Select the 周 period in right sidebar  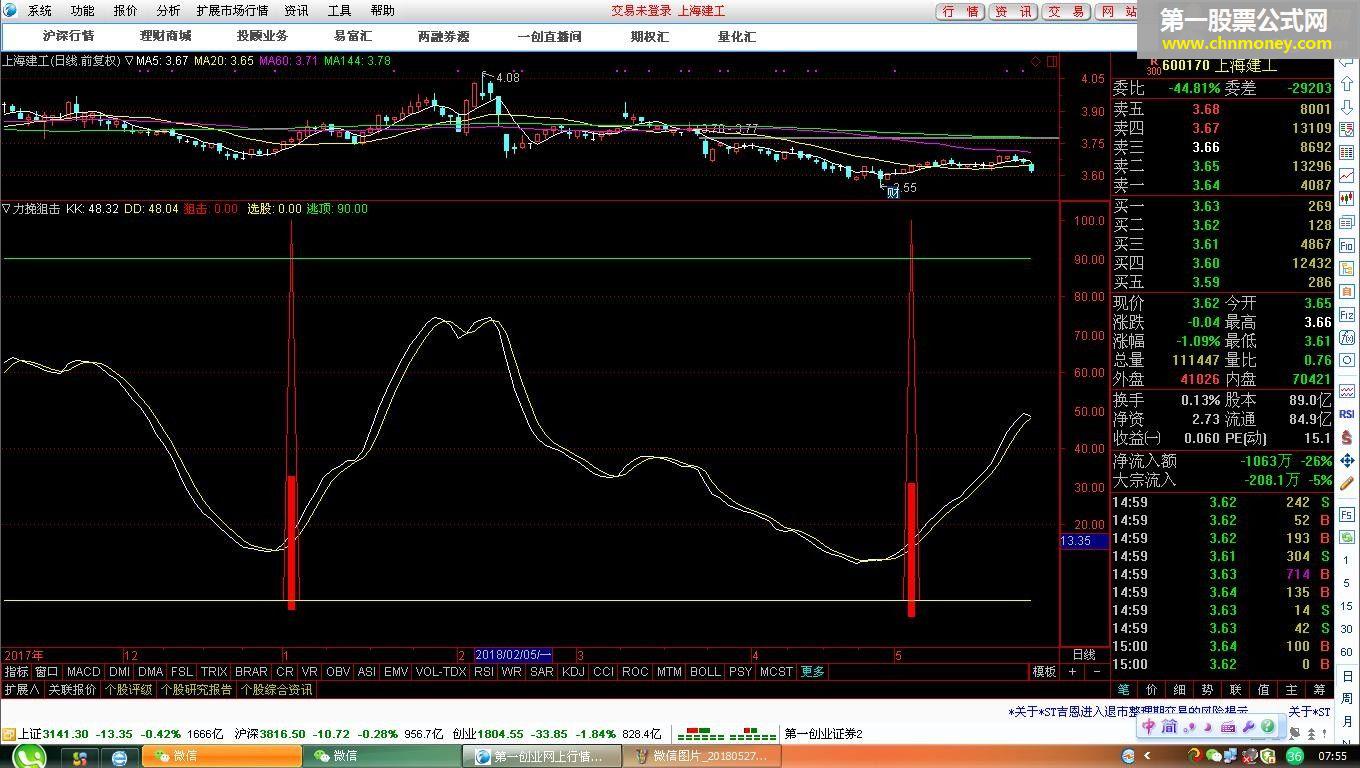tap(1347, 698)
